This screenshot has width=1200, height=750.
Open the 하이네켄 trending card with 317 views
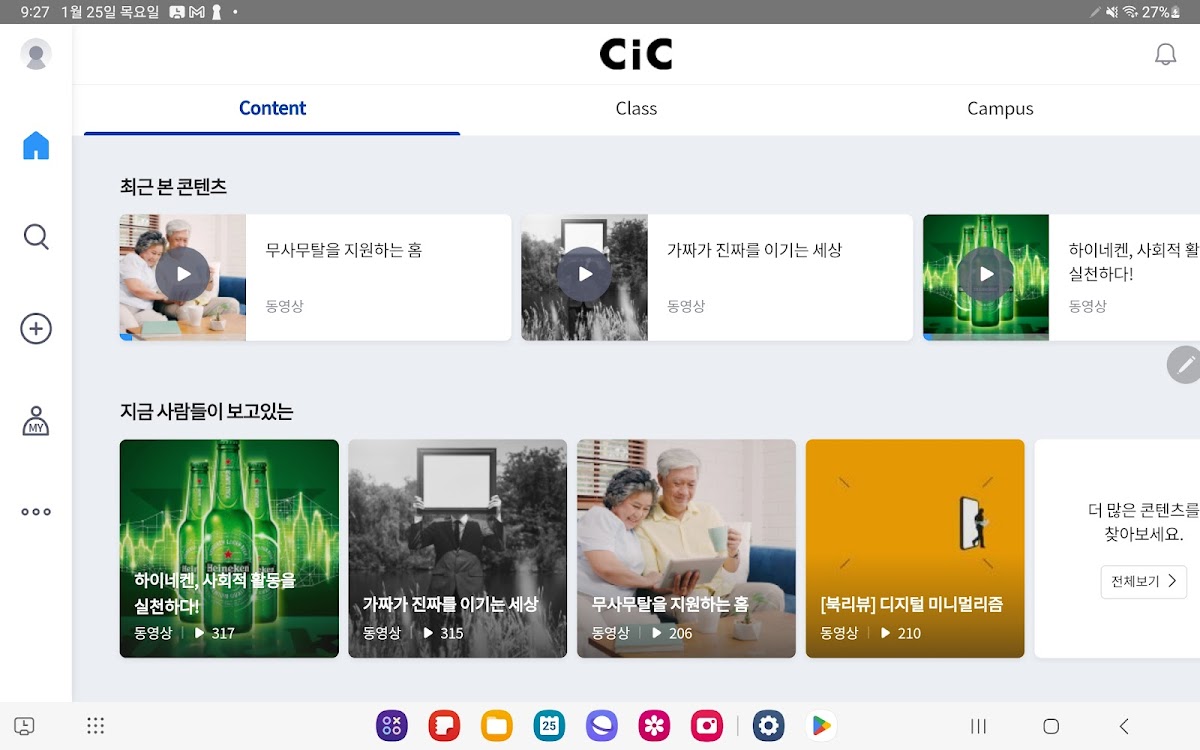[229, 548]
